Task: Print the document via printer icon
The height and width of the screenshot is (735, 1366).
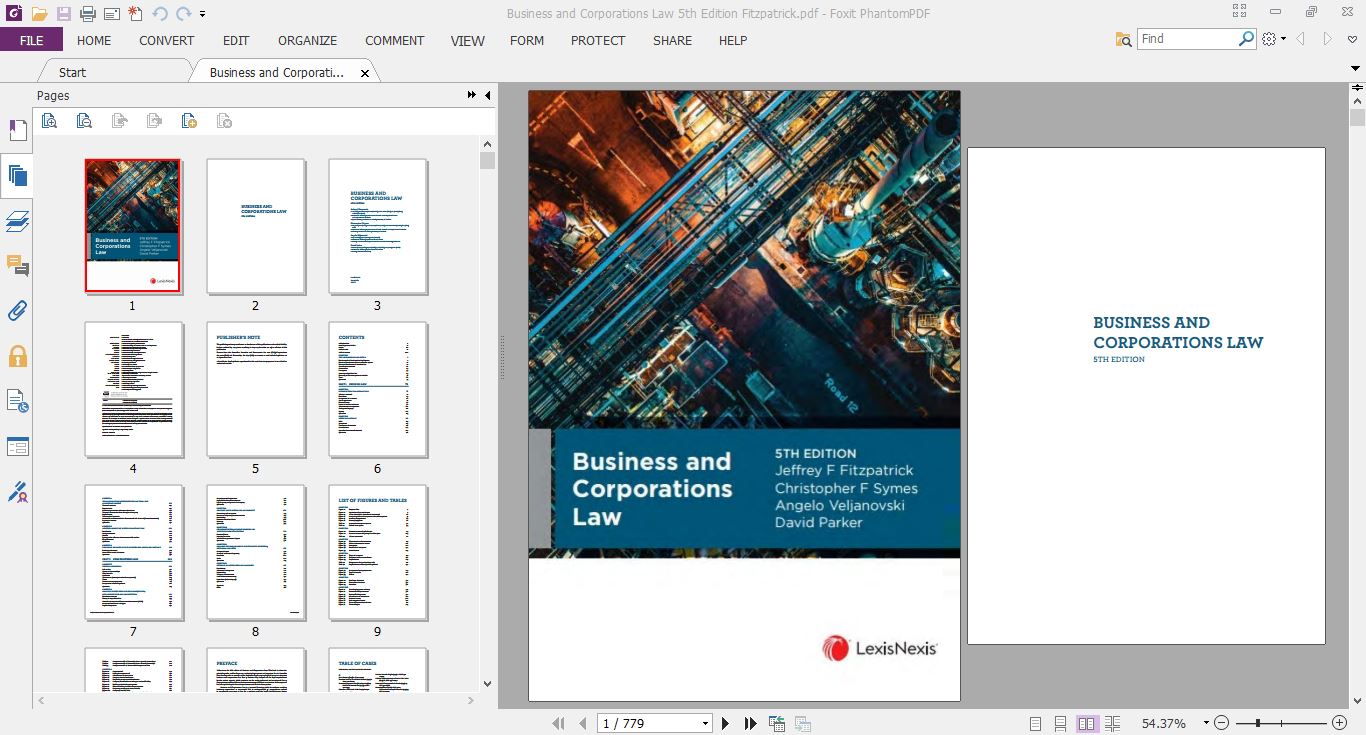Action: [x=88, y=14]
